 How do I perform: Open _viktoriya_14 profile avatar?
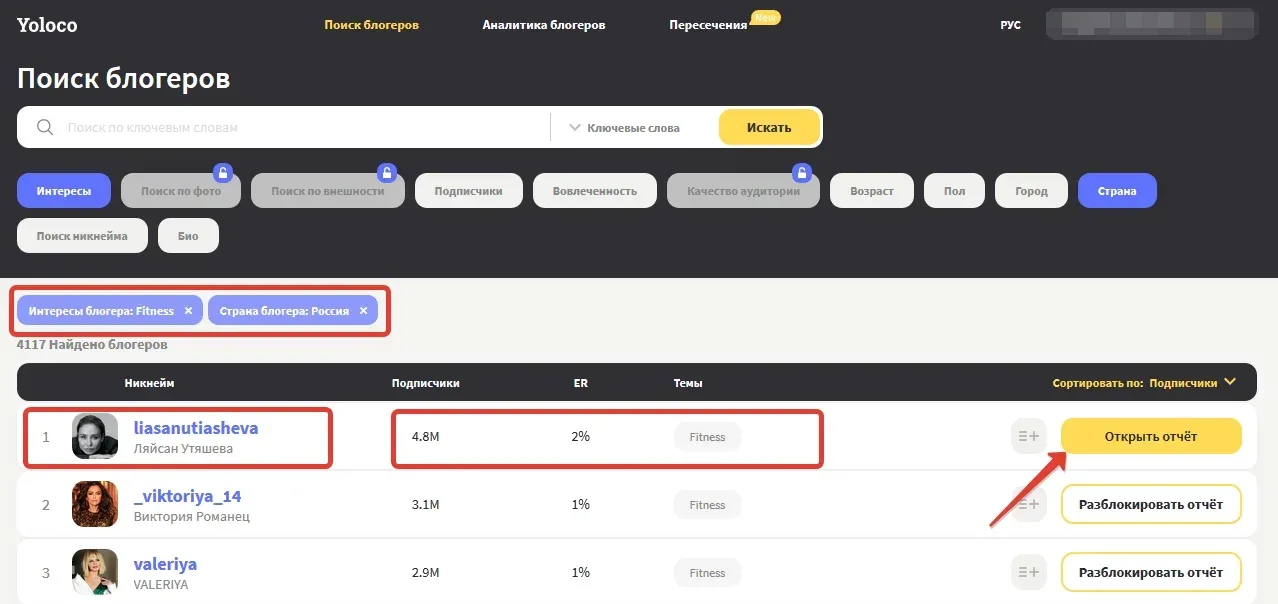pos(95,505)
